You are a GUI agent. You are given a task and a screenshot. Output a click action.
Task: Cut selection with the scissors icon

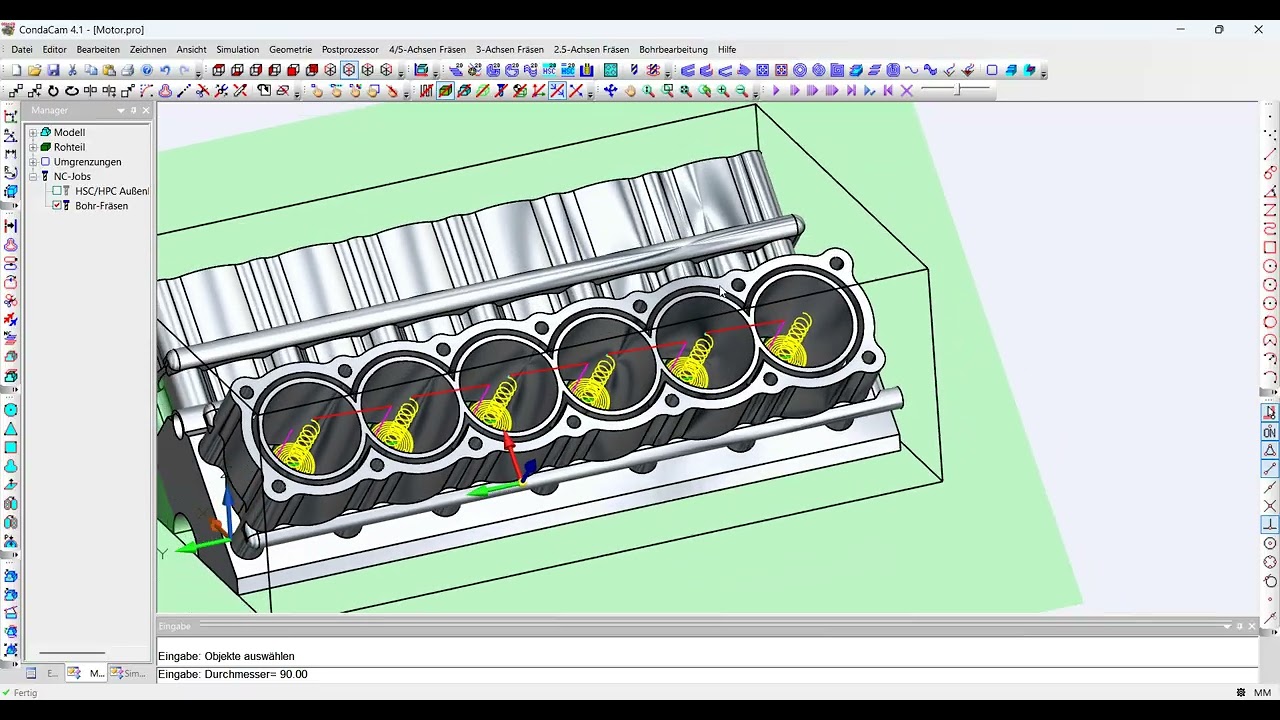pos(72,70)
